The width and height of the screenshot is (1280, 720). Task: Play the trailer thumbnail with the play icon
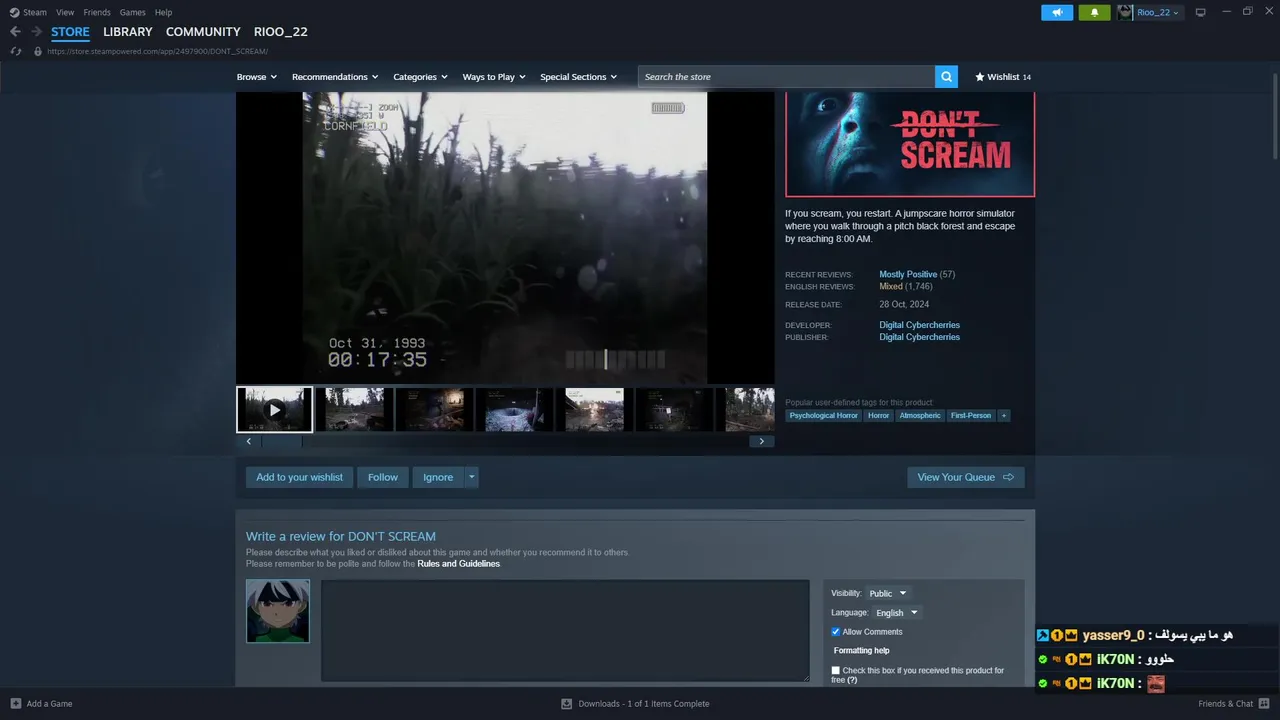click(274, 410)
